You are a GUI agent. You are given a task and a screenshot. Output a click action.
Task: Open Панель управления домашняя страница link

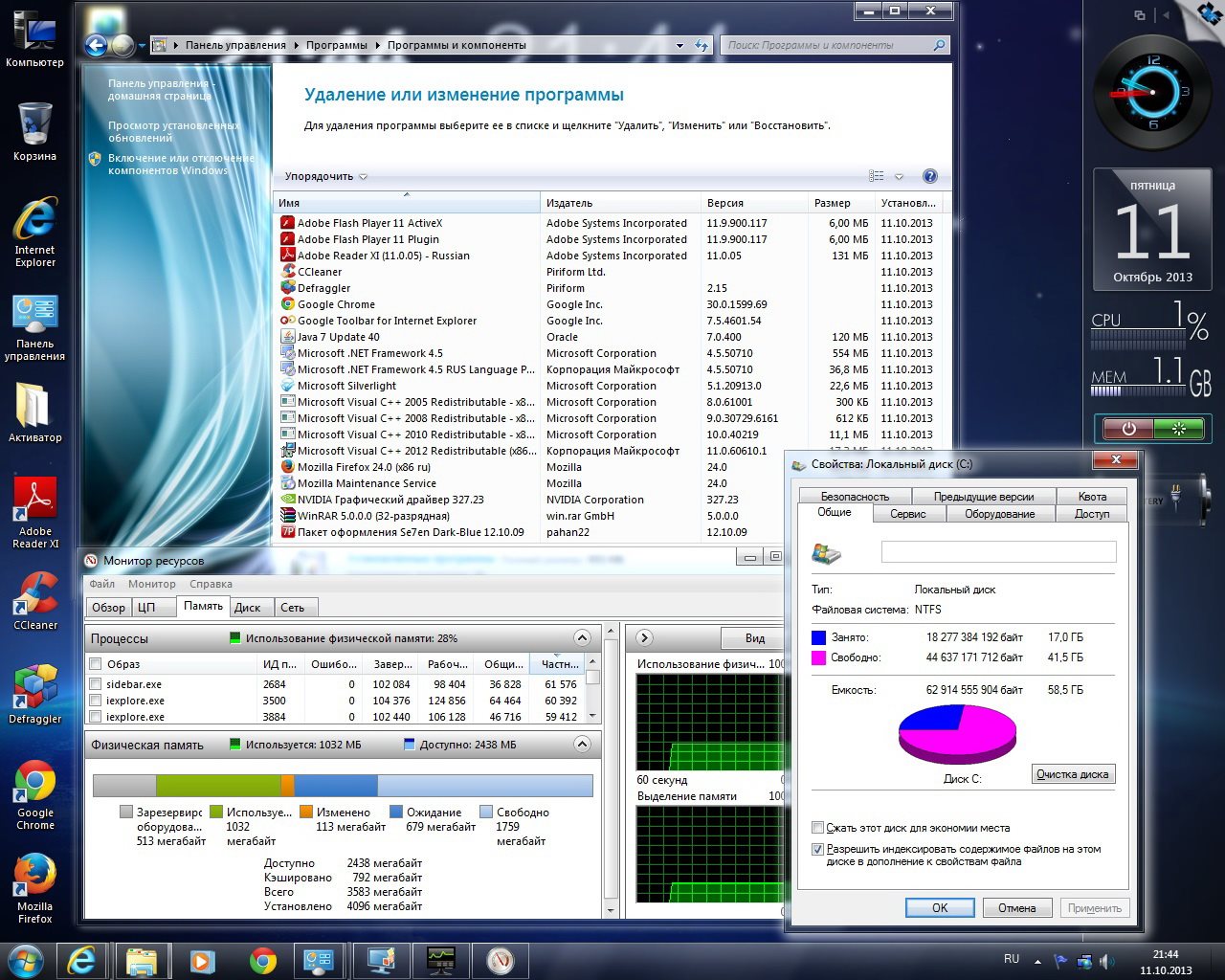[161, 90]
